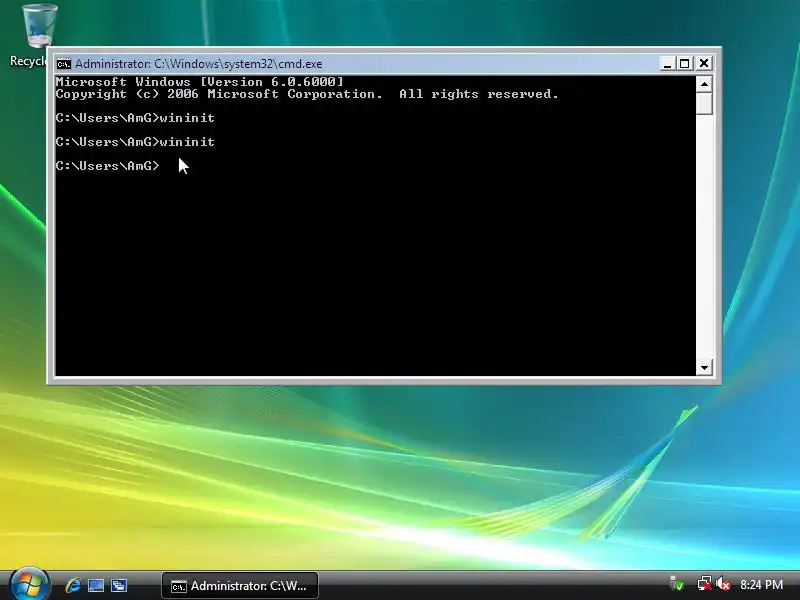The width and height of the screenshot is (800, 600).
Task: Click the green check tray icon
Action: point(677,584)
